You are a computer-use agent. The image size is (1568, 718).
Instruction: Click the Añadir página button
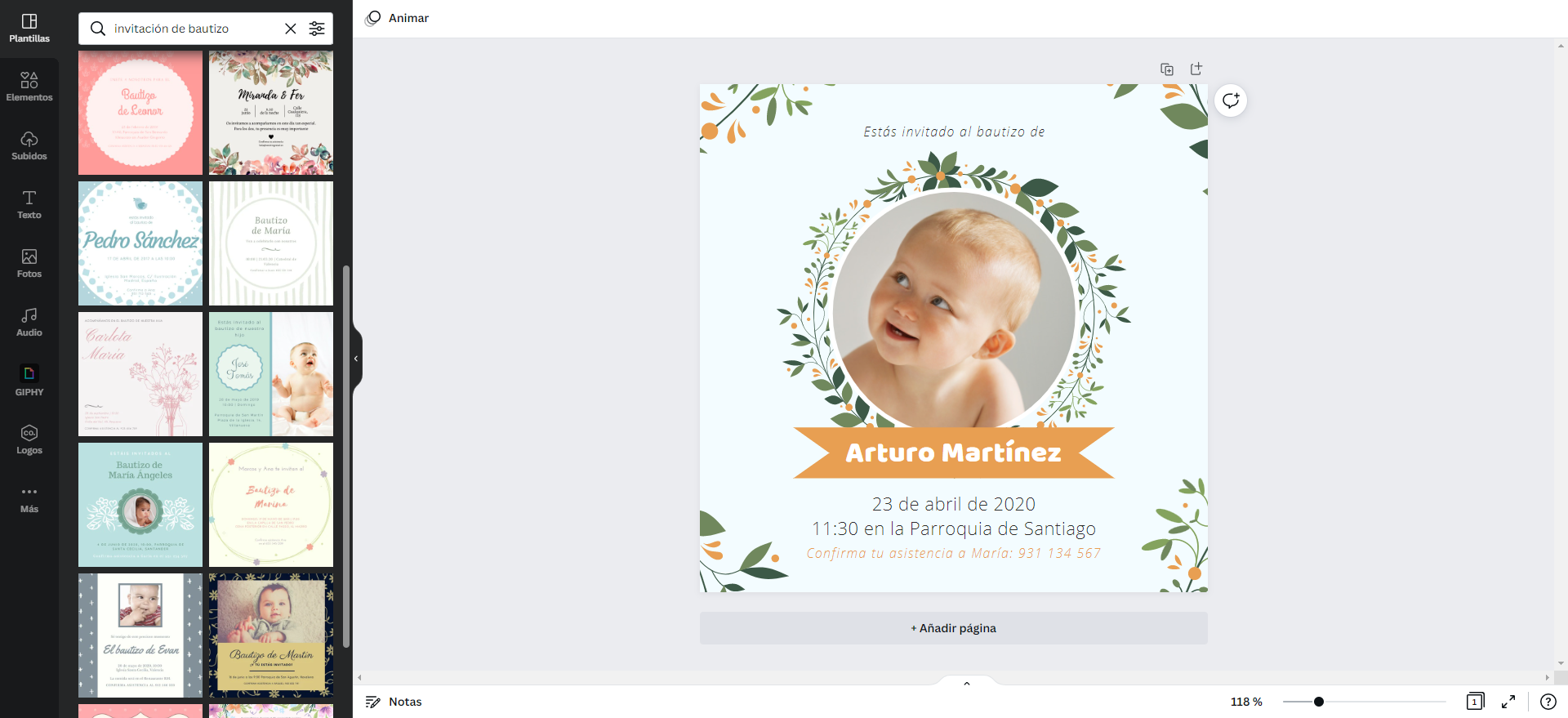tap(954, 628)
